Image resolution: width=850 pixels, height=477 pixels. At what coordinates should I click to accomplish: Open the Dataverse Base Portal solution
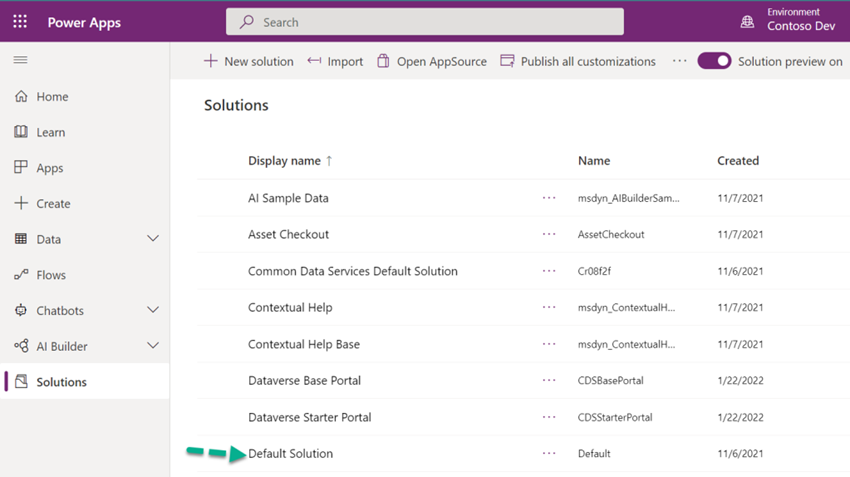(x=305, y=381)
